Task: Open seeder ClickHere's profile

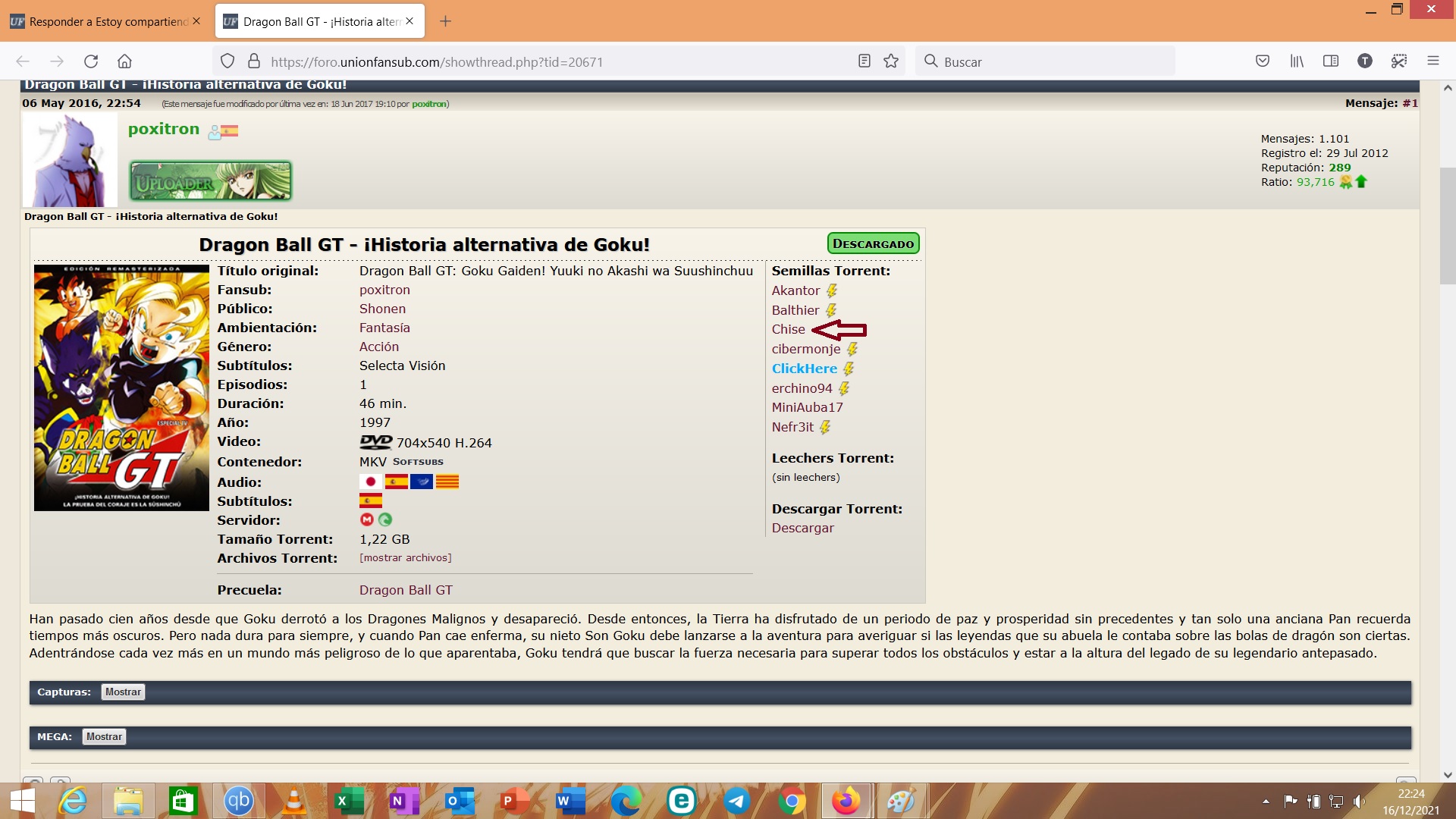Action: coord(805,369)
